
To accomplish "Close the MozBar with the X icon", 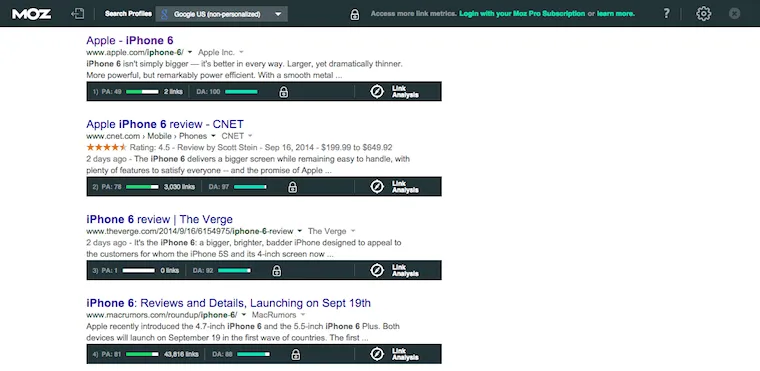I will point(734,14).
